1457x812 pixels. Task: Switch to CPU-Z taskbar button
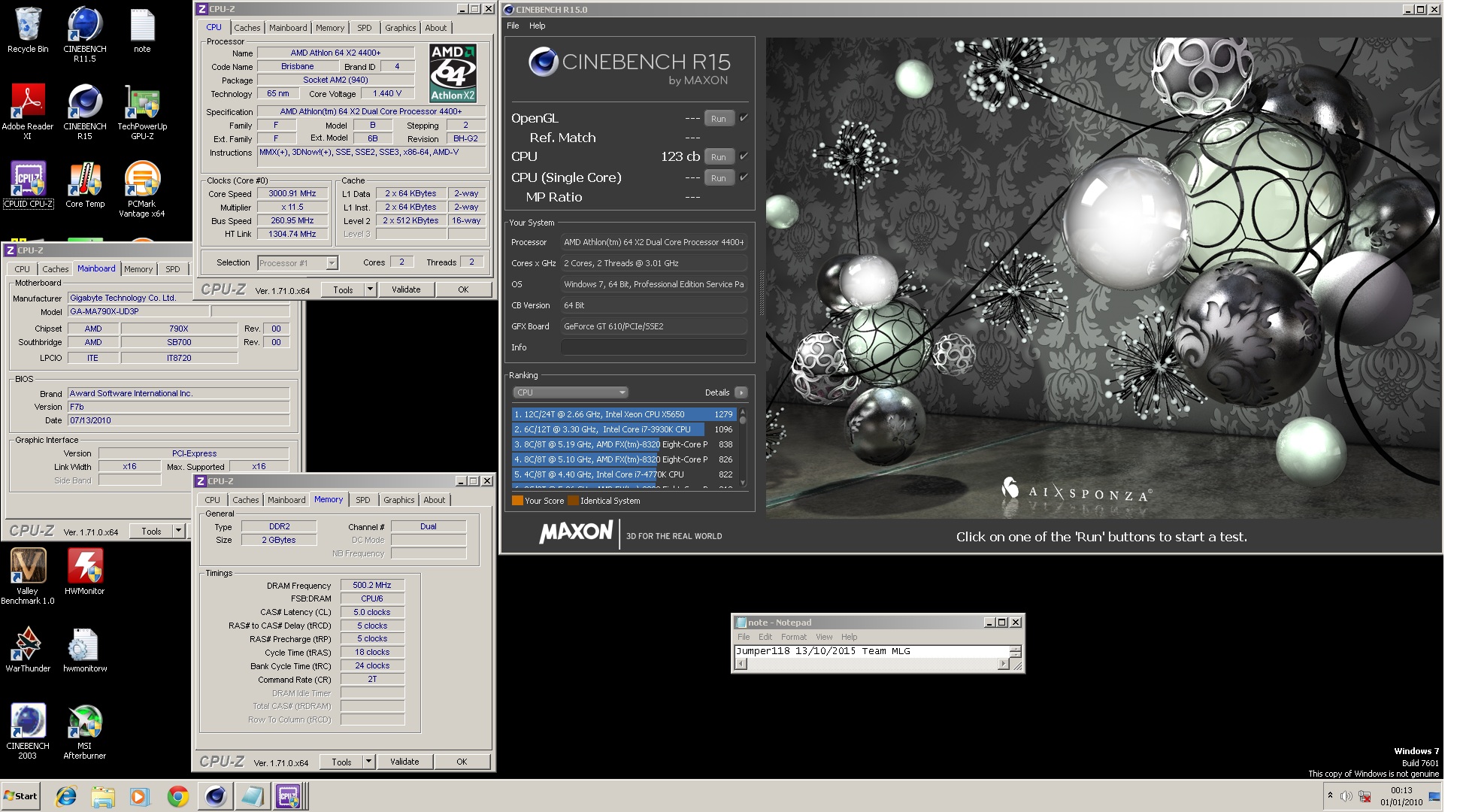pos(289,796)
